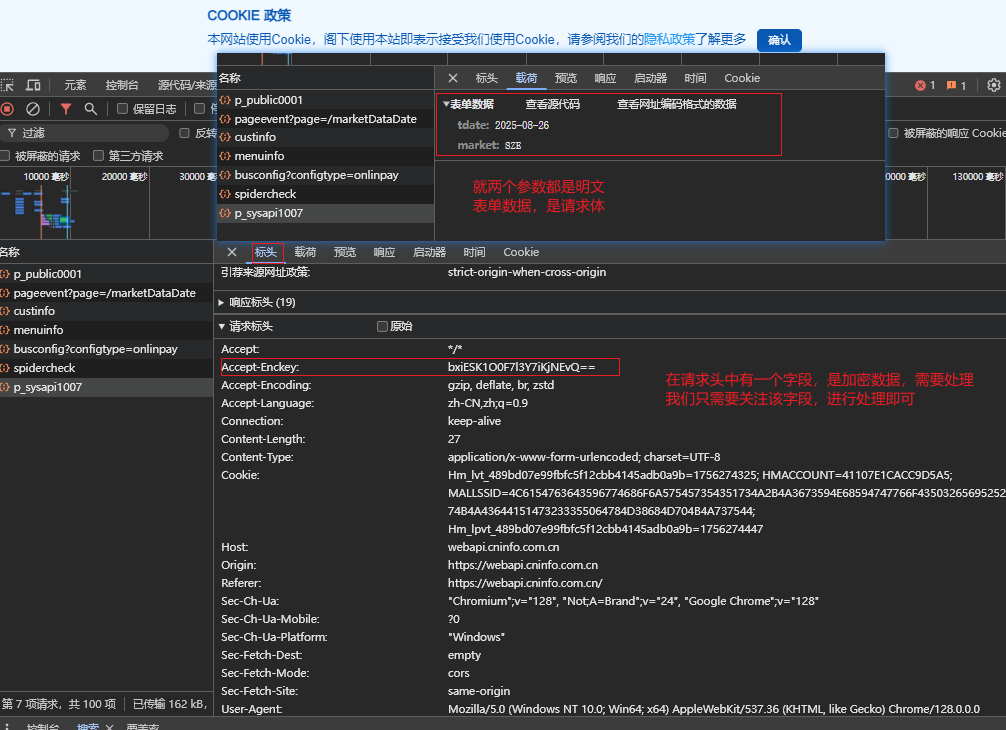Click the red error count badge
The height and width of the screenshot is (730, 1006).
(925, 85)
